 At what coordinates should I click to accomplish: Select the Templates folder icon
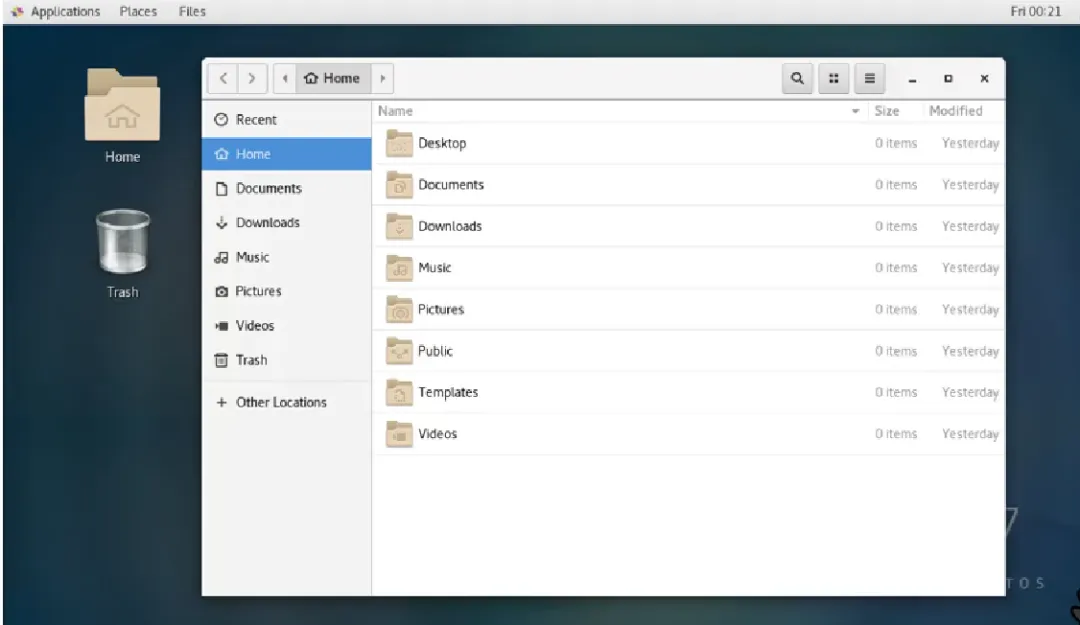point(399,392)
